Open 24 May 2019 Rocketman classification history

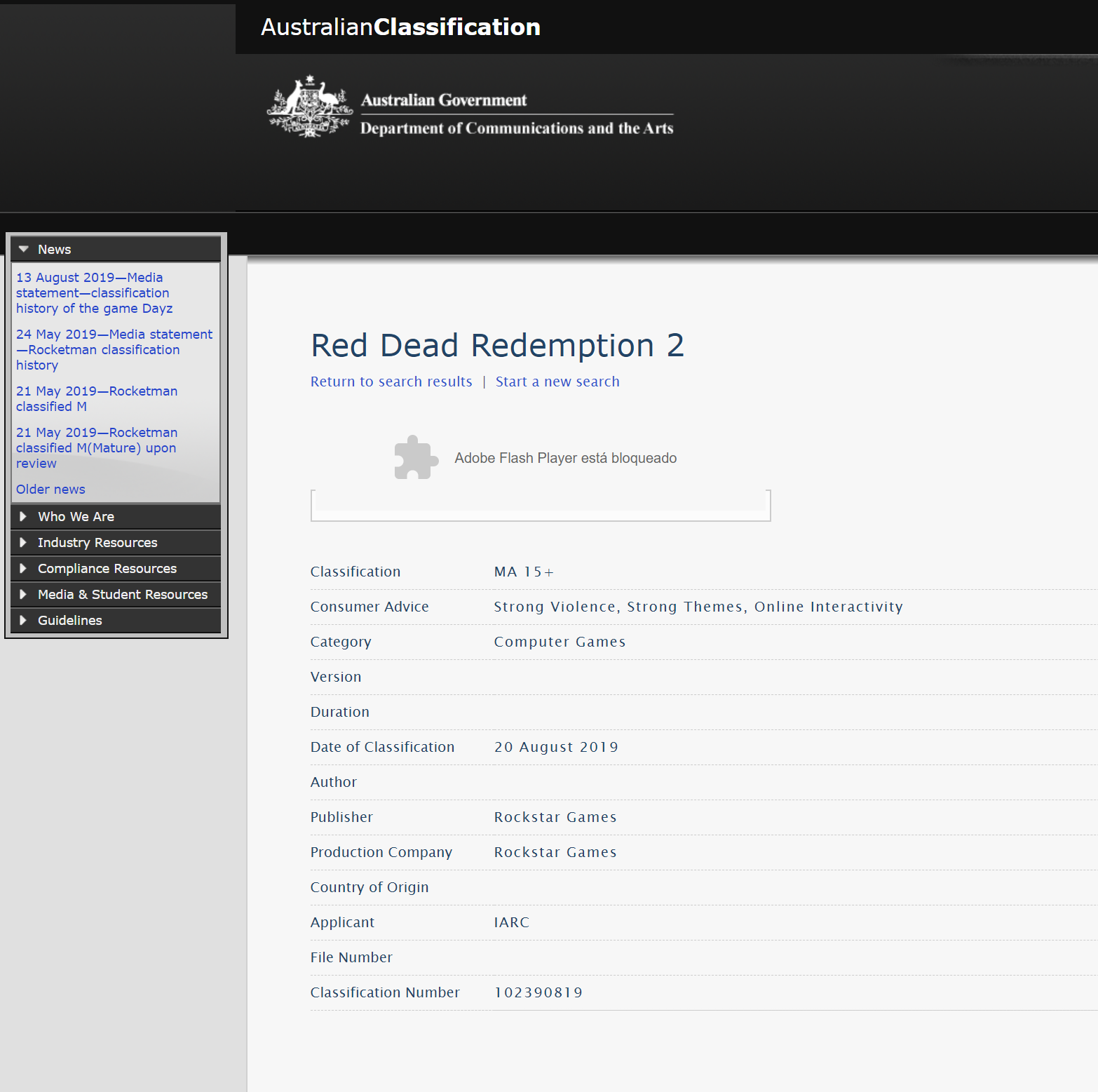point(114,349)
